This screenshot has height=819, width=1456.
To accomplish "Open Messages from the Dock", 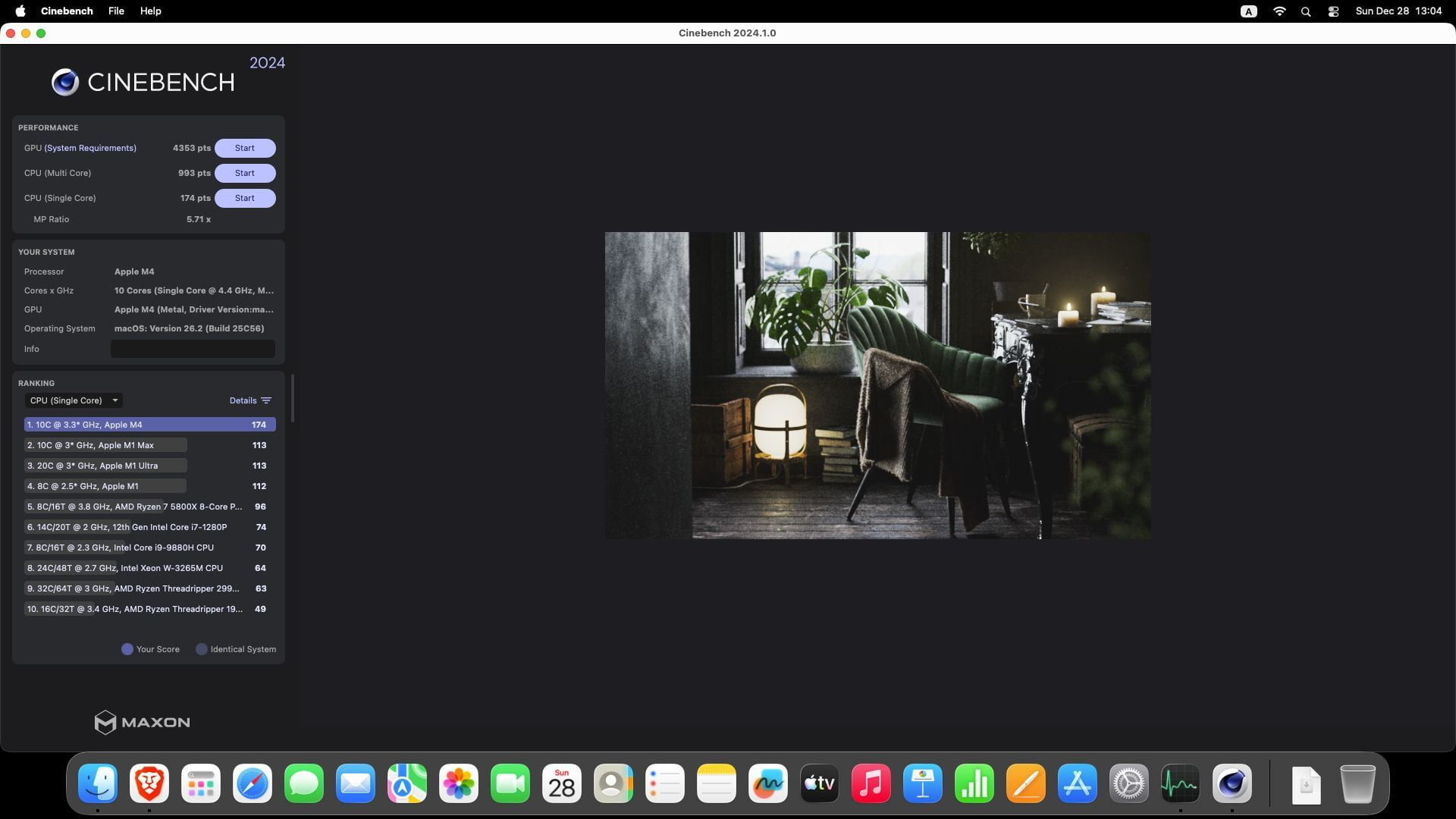I will [x=304, y=783].
